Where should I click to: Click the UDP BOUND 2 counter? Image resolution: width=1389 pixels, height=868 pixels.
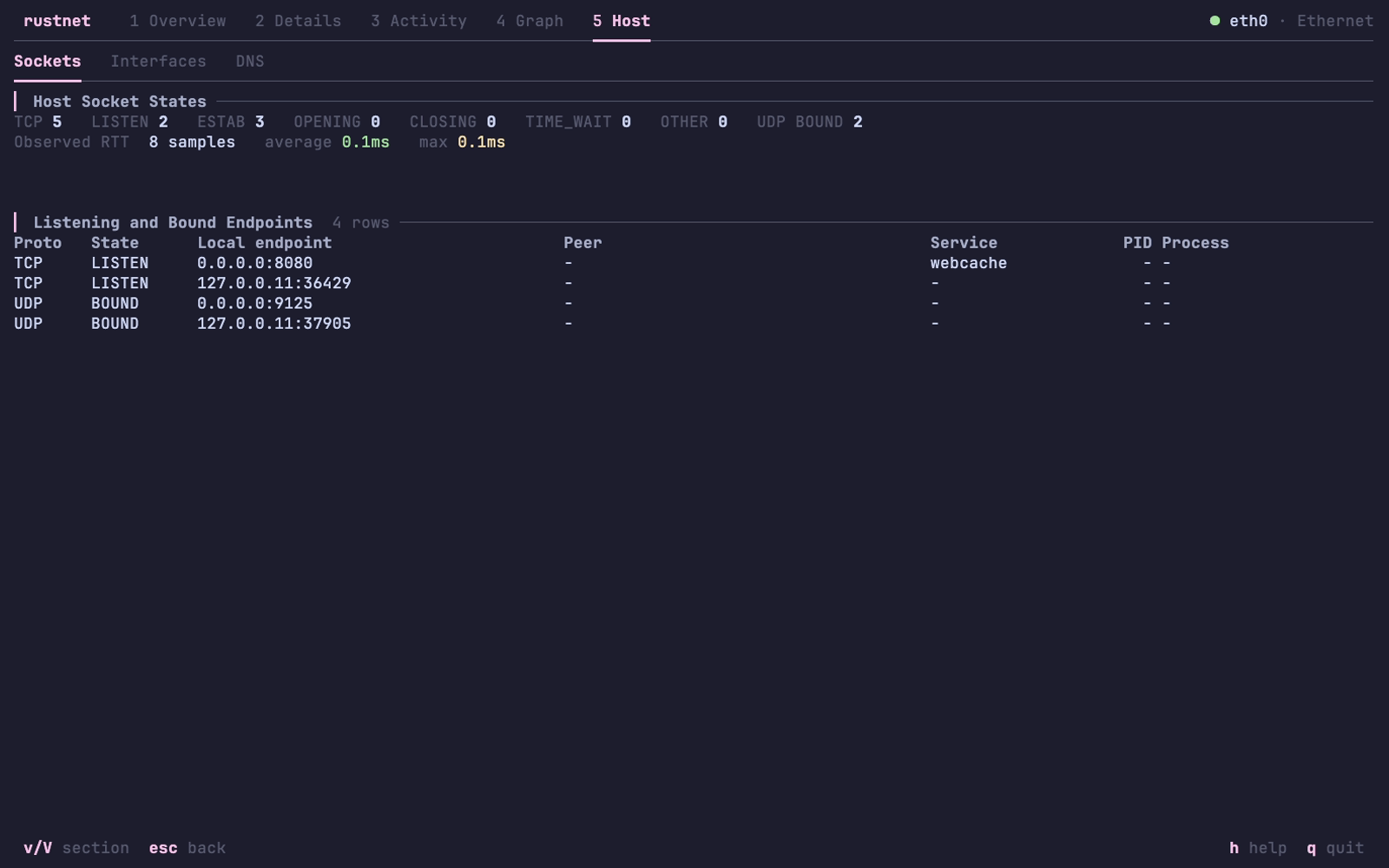809,122
